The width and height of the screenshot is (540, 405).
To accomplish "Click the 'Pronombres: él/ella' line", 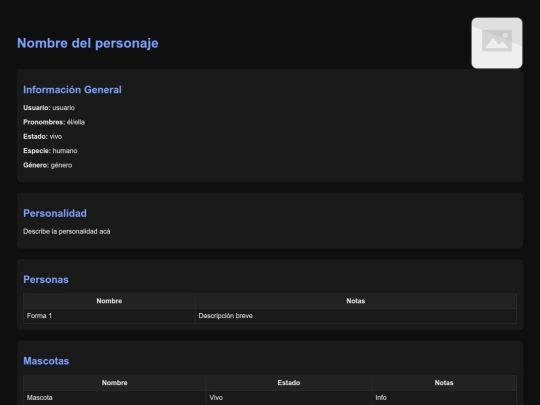I will point(54,122).
